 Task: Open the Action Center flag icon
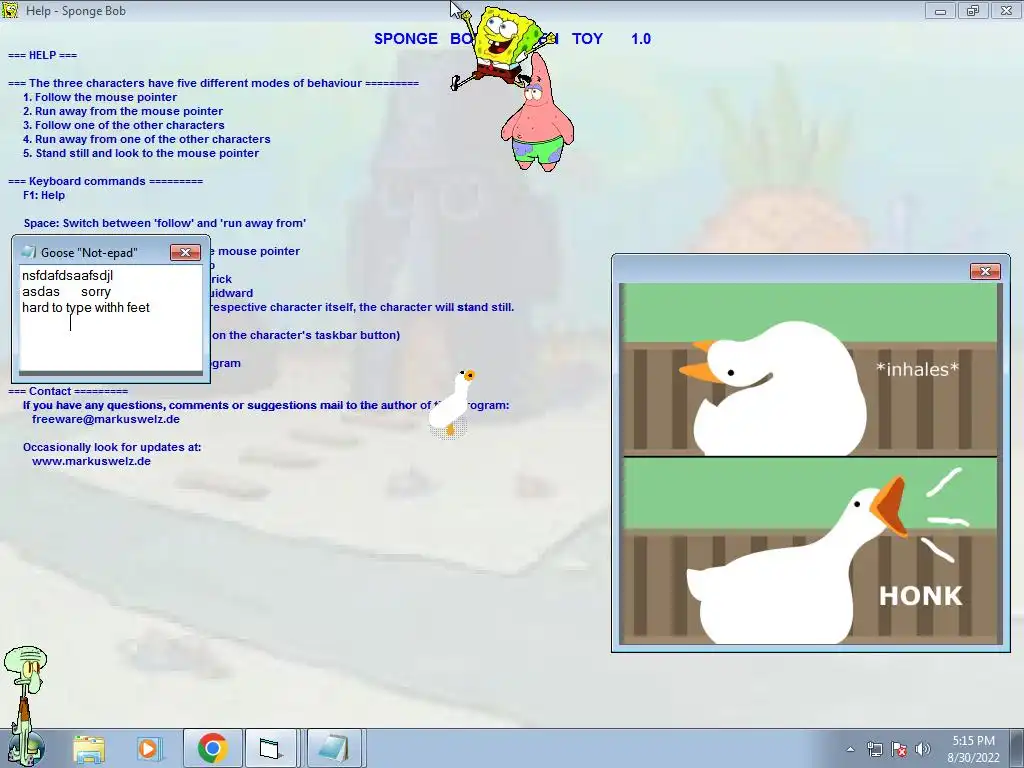(899, 749)
